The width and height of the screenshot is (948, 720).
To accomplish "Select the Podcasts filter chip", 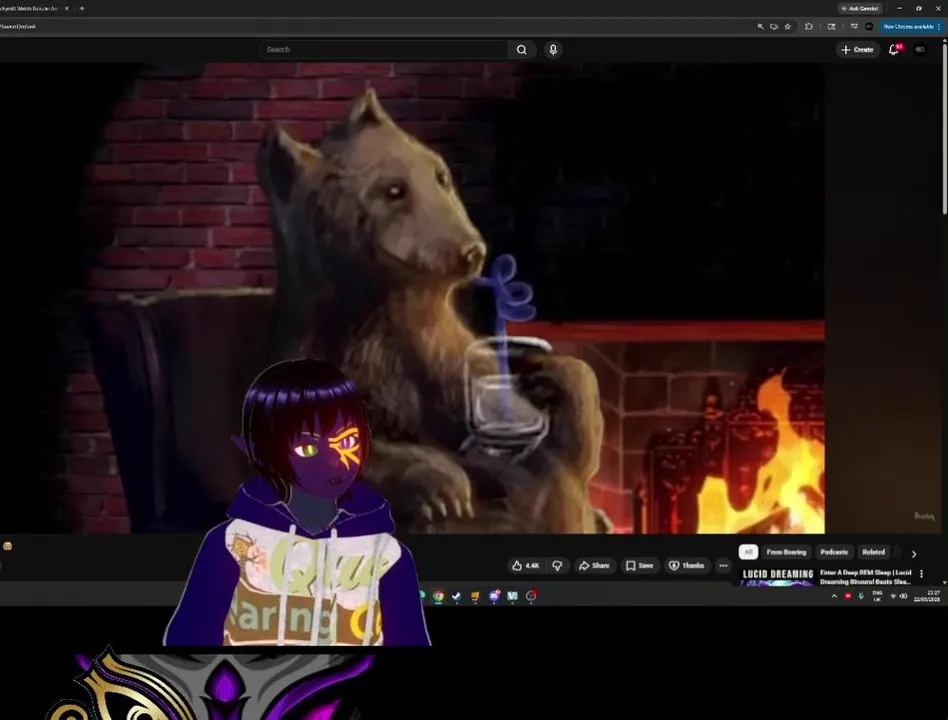I will coord(834,552).
